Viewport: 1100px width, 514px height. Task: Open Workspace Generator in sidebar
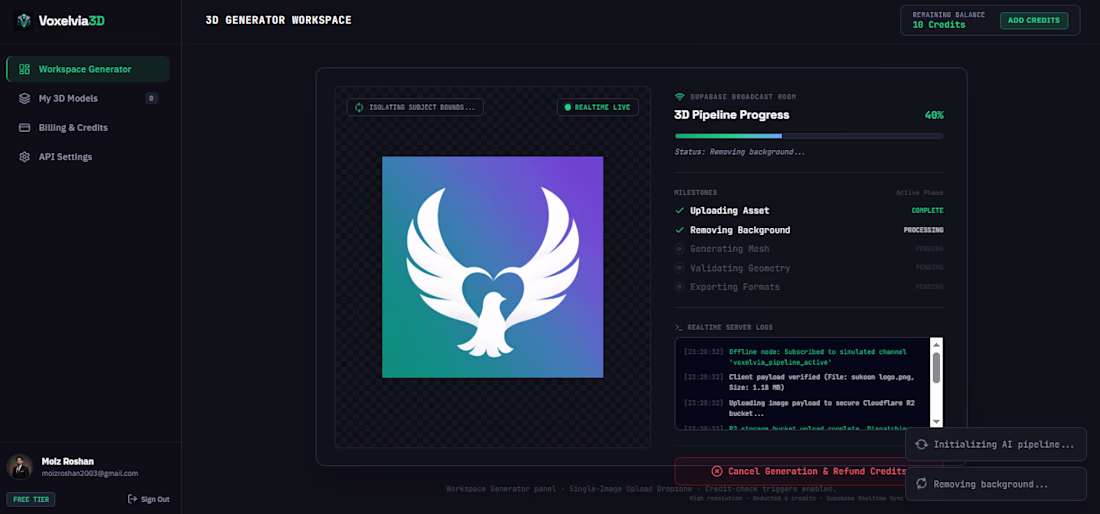pyautogui.click(x=88, y=69)
